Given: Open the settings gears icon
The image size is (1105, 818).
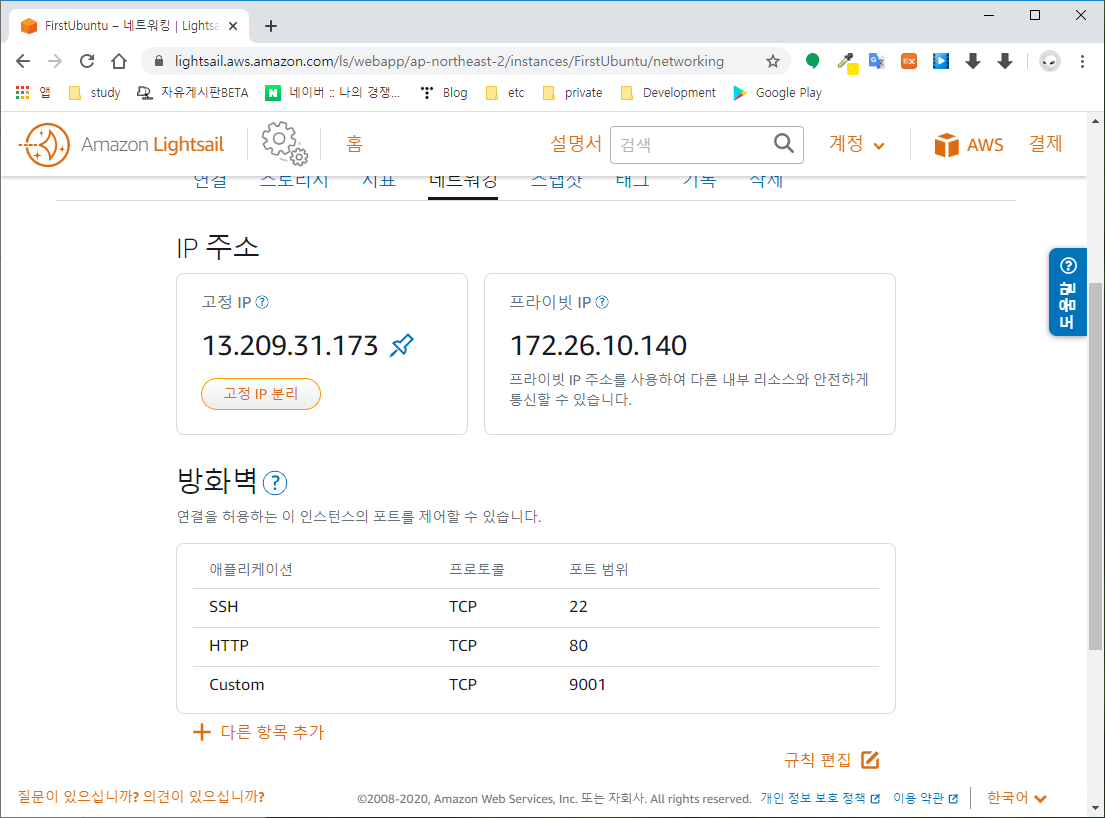Looking at the screenshot, I should click(x=285, y=143).
